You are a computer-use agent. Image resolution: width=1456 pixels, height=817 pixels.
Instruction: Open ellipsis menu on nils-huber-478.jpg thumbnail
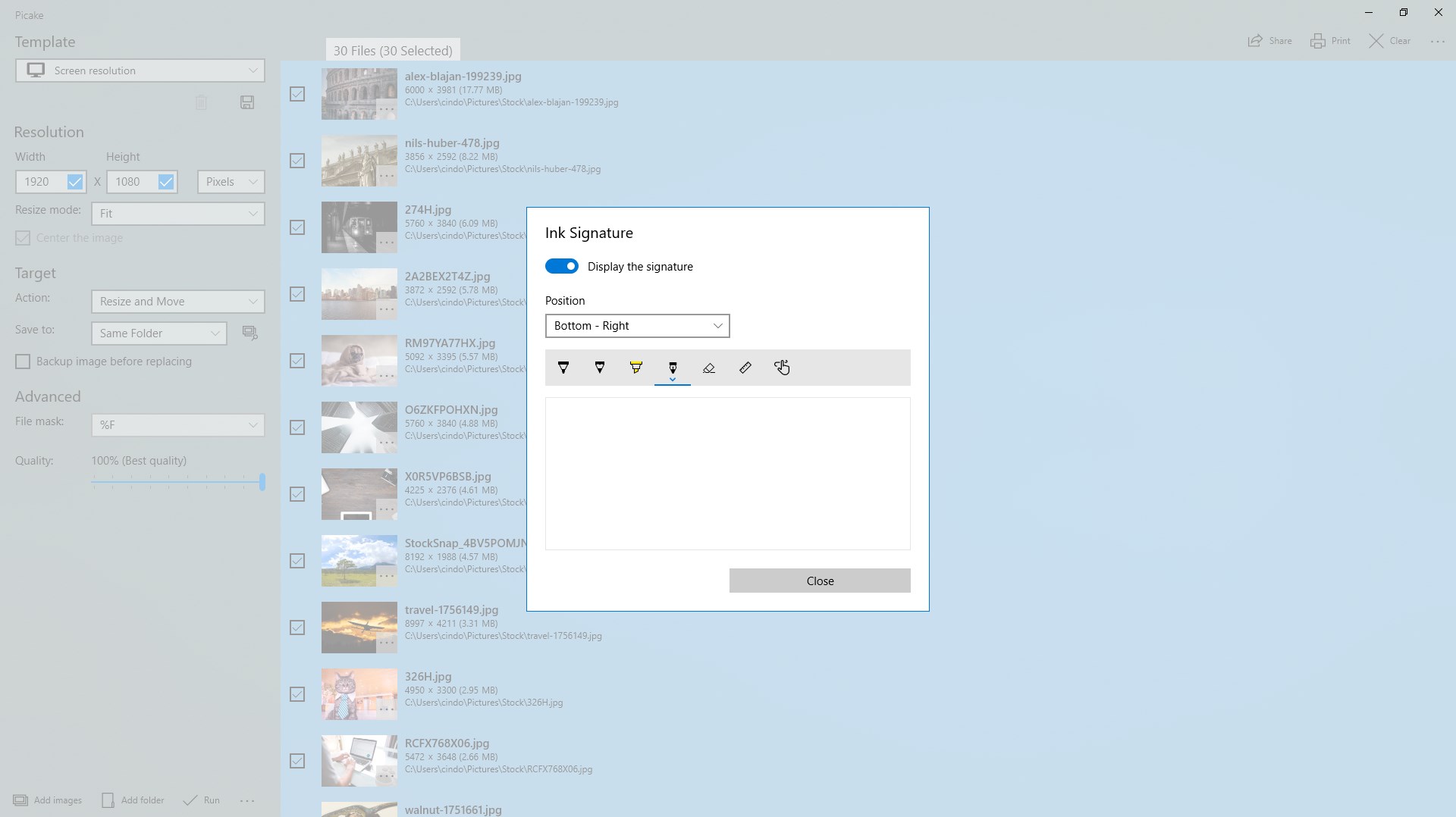pos(387,177)
